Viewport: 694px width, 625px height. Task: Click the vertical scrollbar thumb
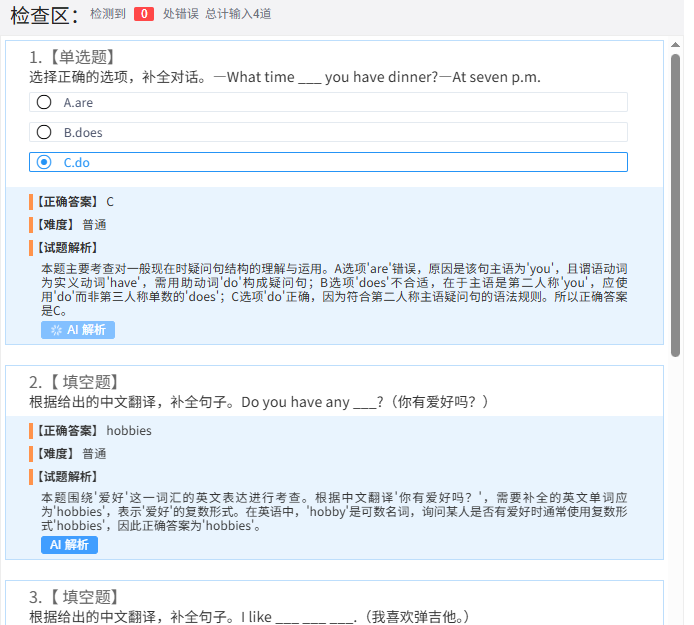click(677, 200)
